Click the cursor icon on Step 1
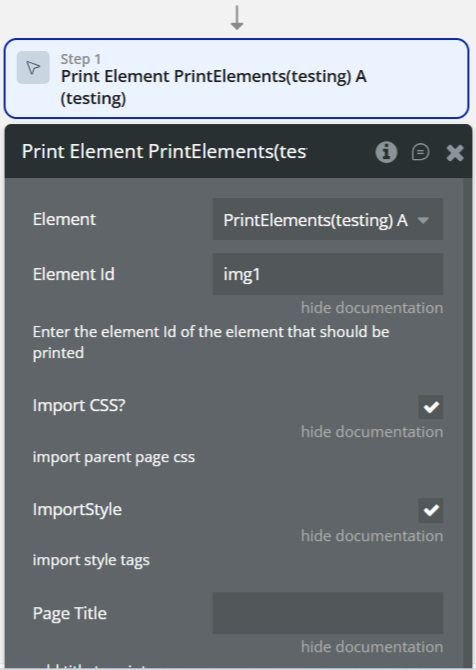Viewport: 476px width, 670px height. pos(33,68)
